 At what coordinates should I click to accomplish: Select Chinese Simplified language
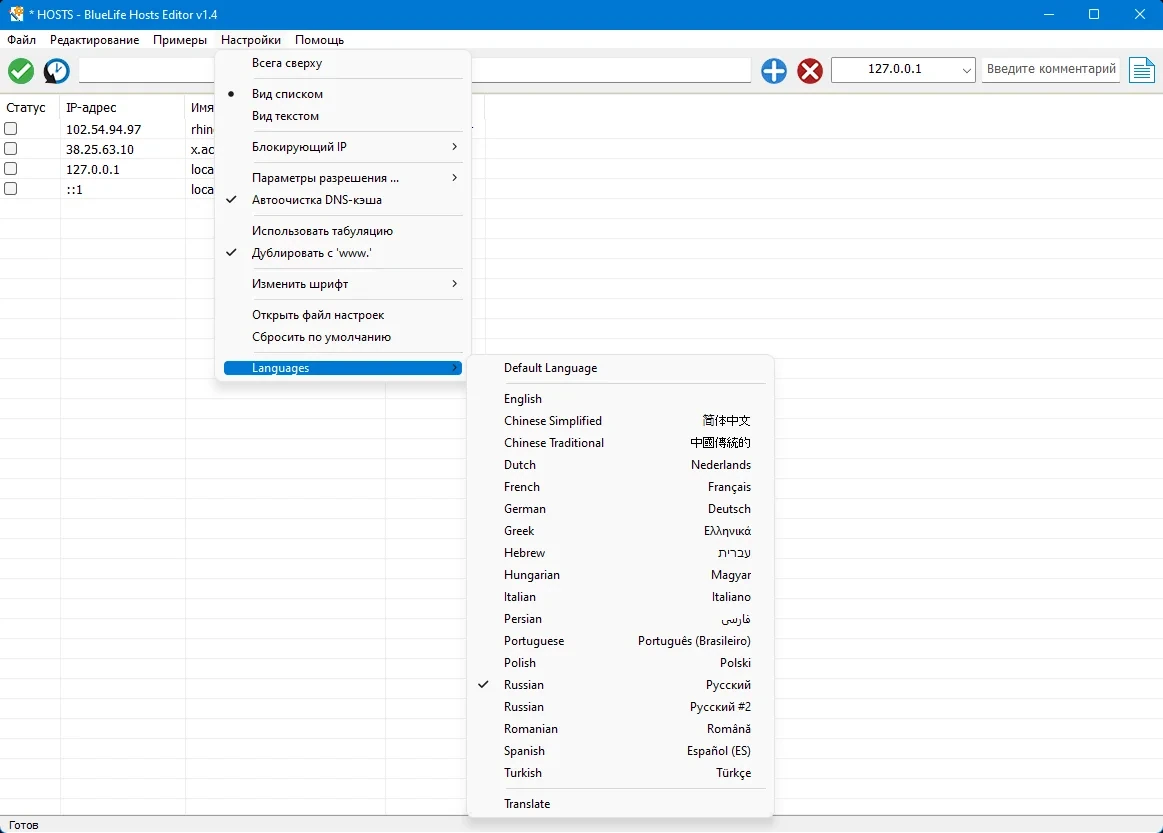coord(620,421)
